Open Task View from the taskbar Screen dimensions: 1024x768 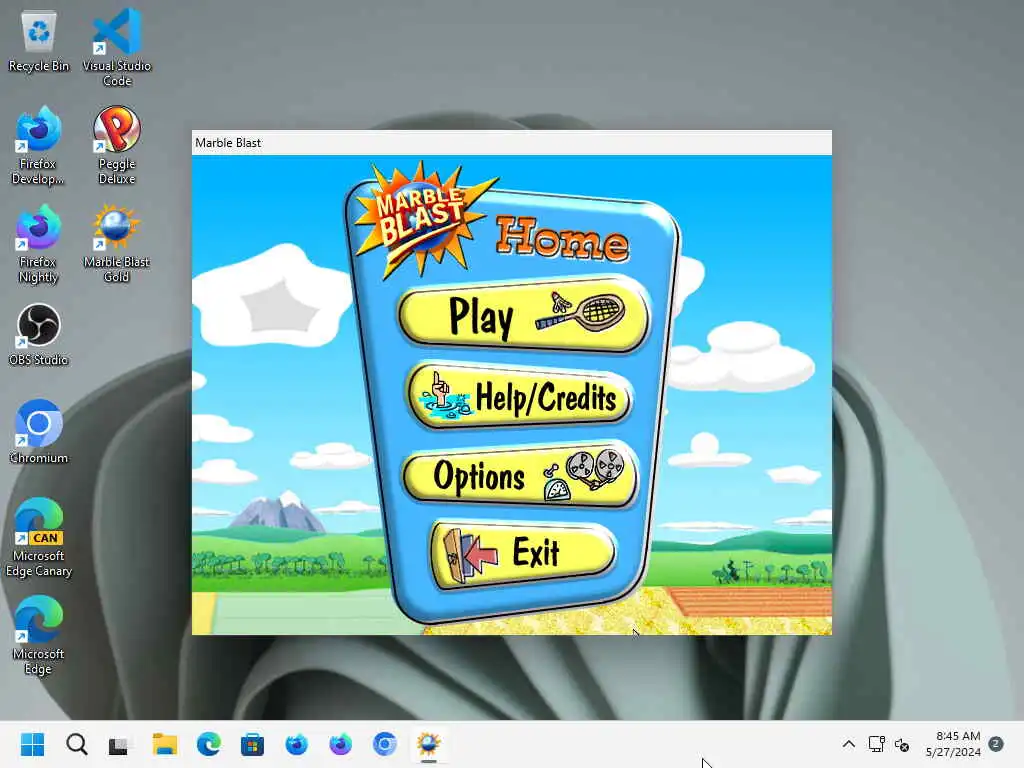coord(120,744)
